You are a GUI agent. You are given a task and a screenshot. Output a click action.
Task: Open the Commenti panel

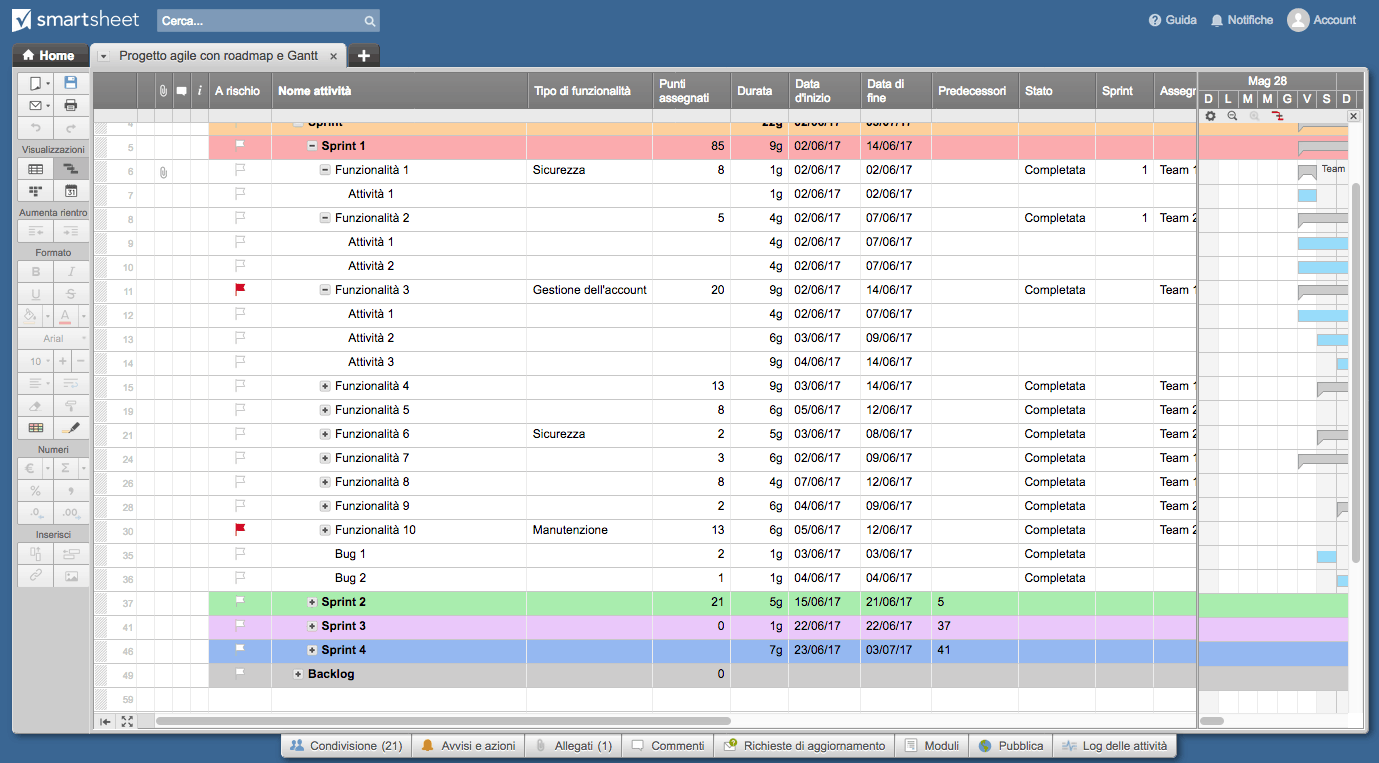coord(667,745)
